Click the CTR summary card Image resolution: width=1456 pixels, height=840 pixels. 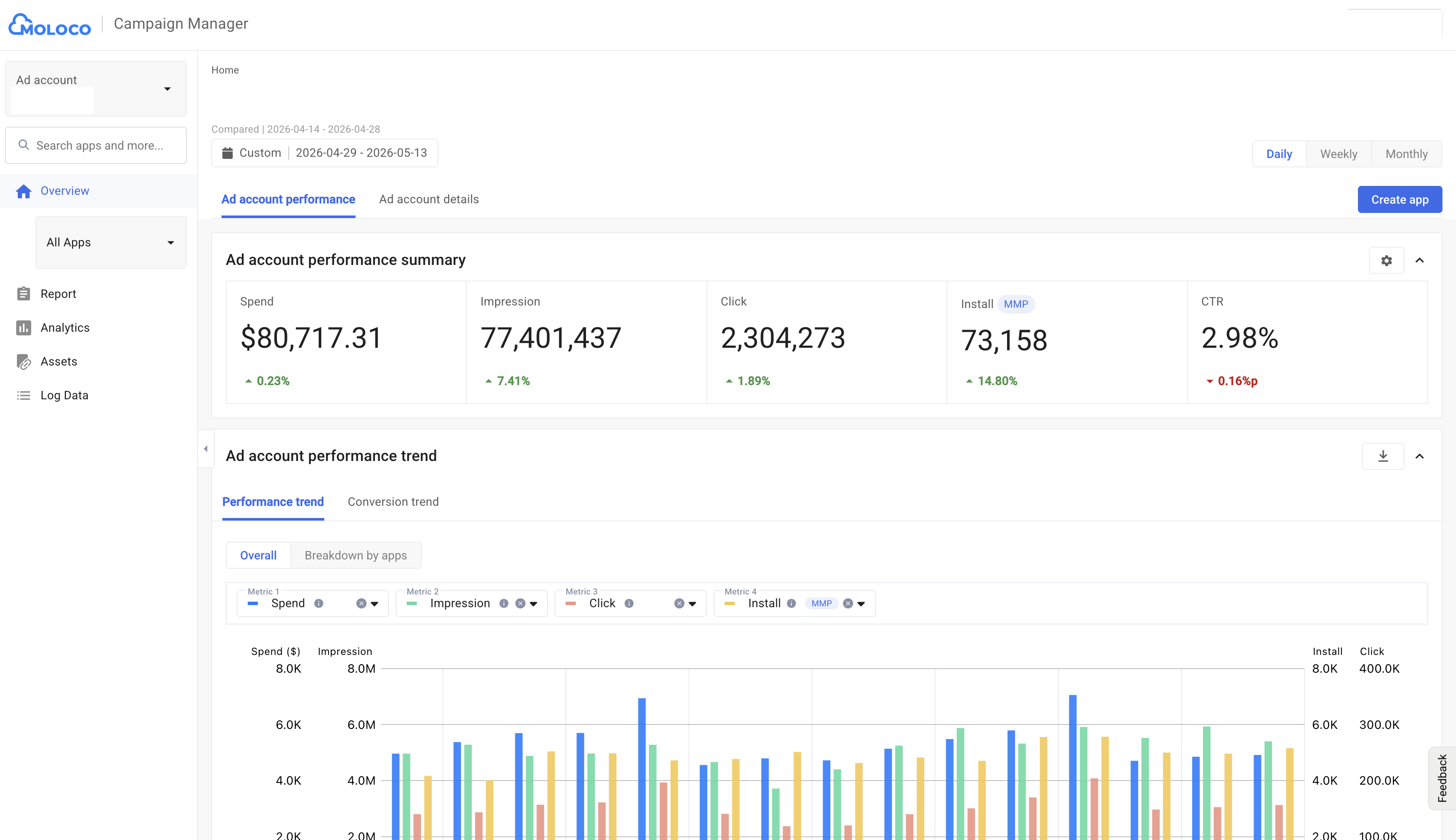pos(1307,342)
